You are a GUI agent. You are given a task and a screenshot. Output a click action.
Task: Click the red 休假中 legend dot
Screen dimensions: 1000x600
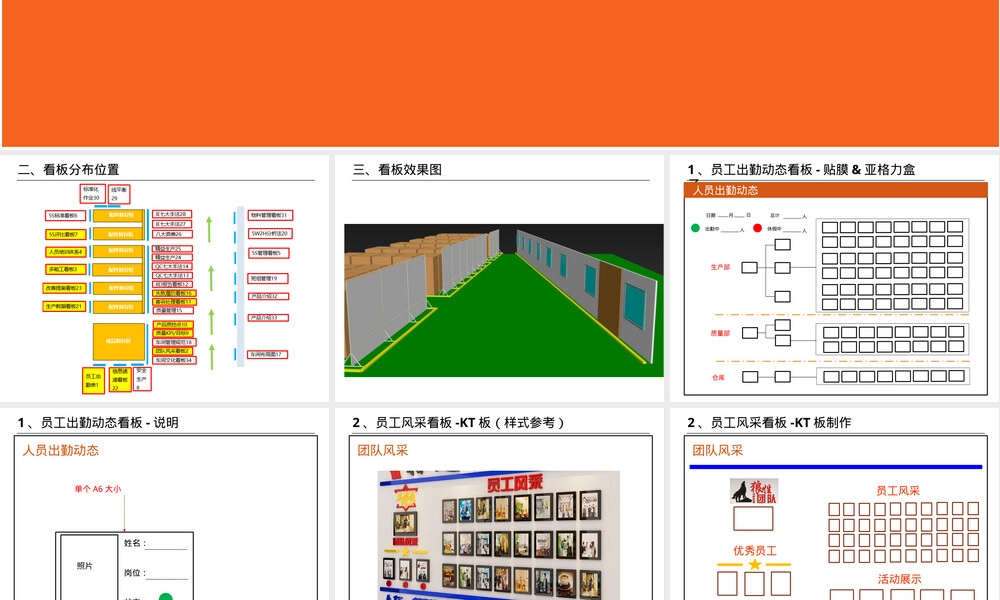[x=757, y=228]
